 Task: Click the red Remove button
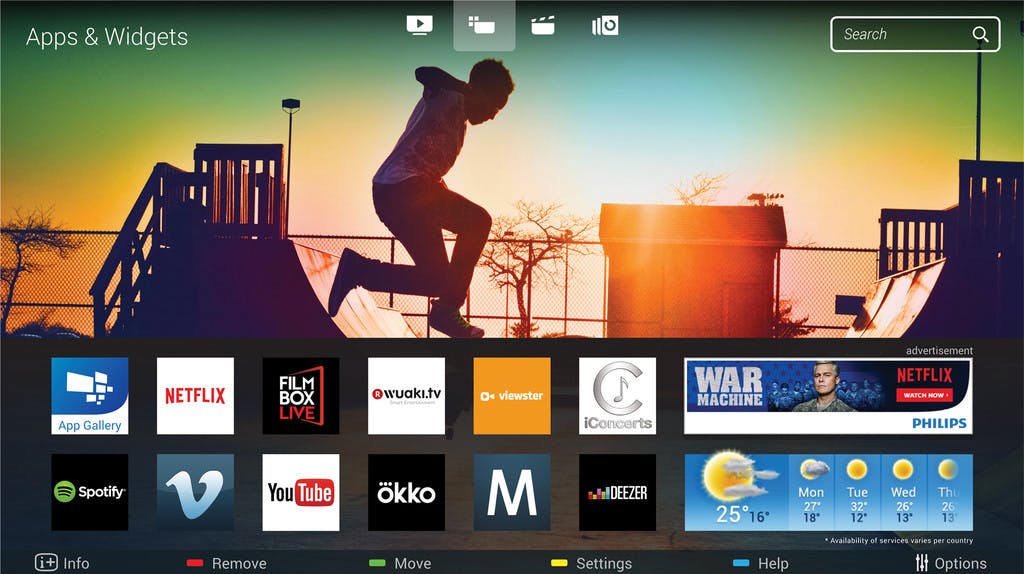pyautogui.click(x=227, y=563)
